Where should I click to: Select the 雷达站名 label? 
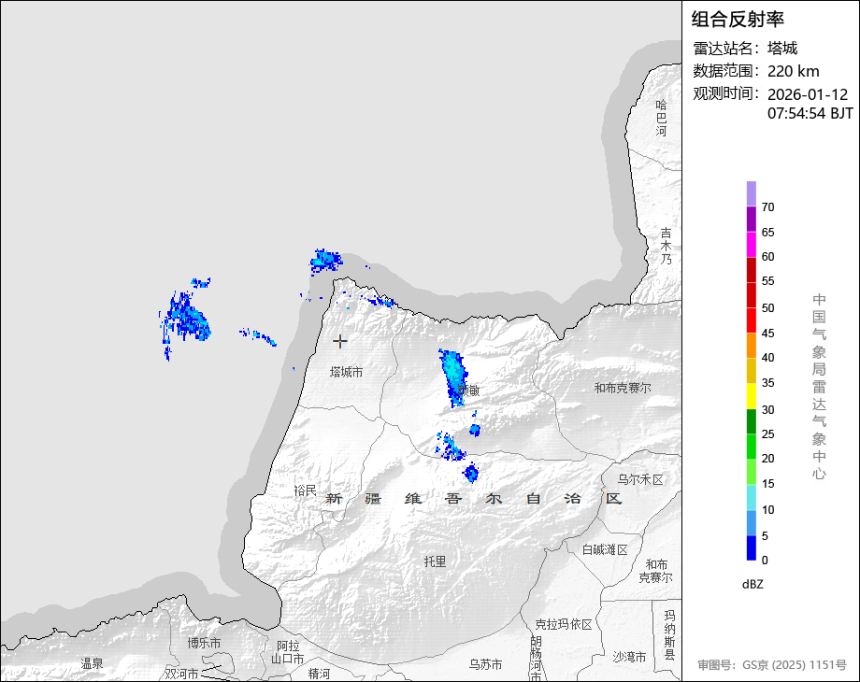[x=727, y=48]
